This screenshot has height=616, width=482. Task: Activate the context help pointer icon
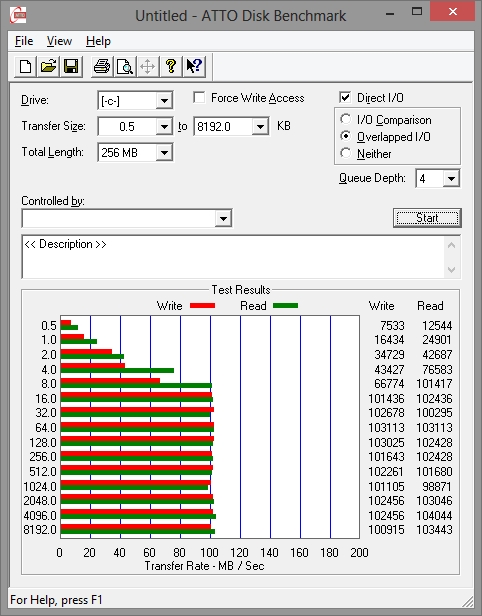tap(194, 66)
